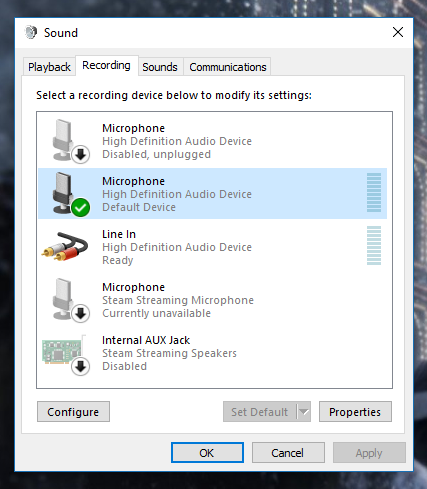Select the disabled unplugged Microphone device icon

71,141
